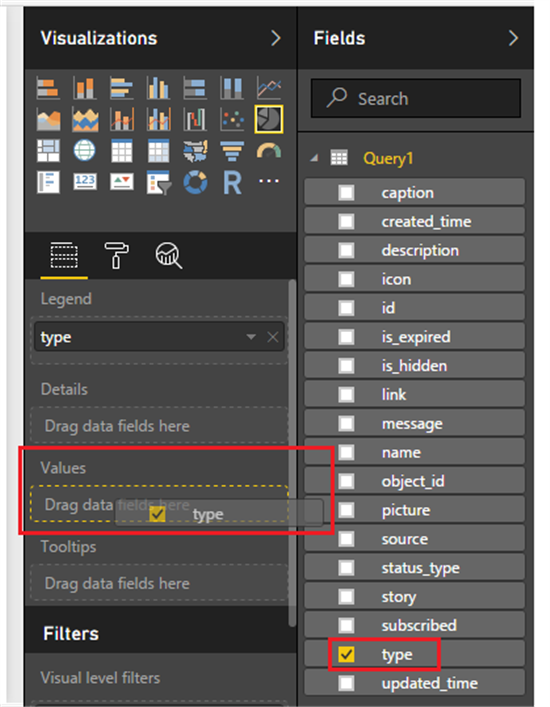Select the scatter chart visualization
550x707 pixels.
[232, 119]
